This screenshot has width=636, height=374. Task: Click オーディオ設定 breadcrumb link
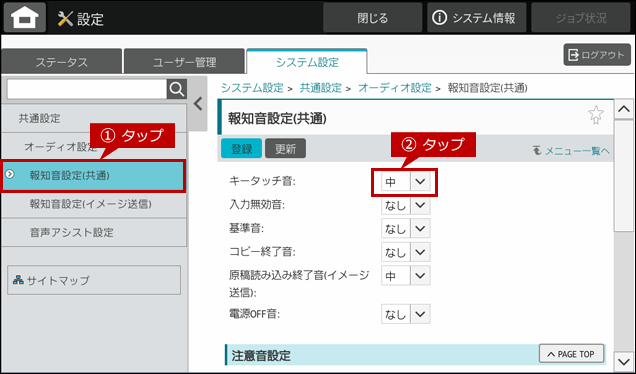(395, 88)
